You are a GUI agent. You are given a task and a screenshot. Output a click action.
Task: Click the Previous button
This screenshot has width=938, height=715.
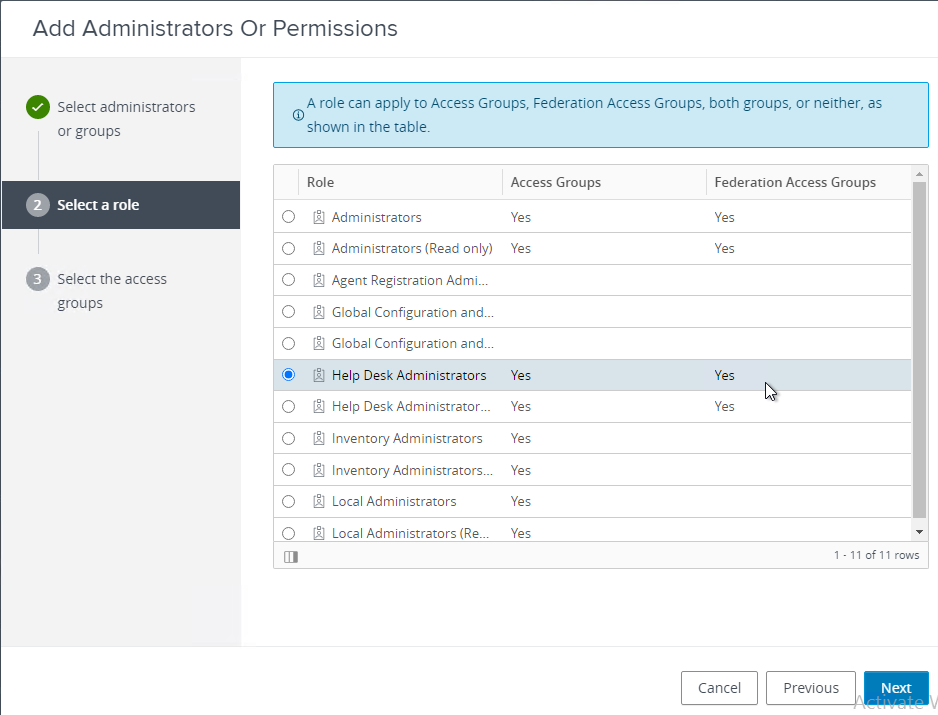[x=811, y=688]
